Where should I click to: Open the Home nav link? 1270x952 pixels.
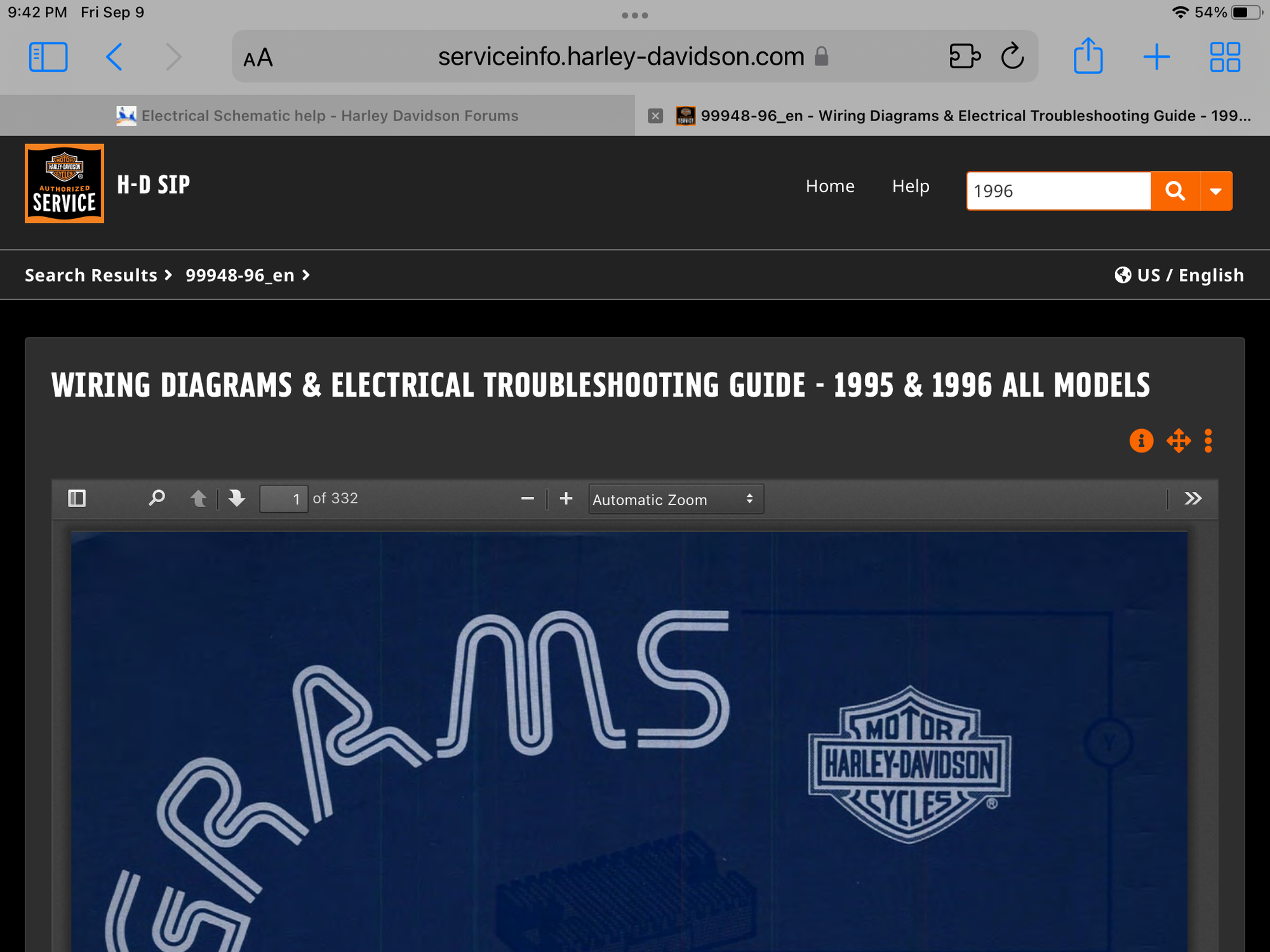pos(829,186)
